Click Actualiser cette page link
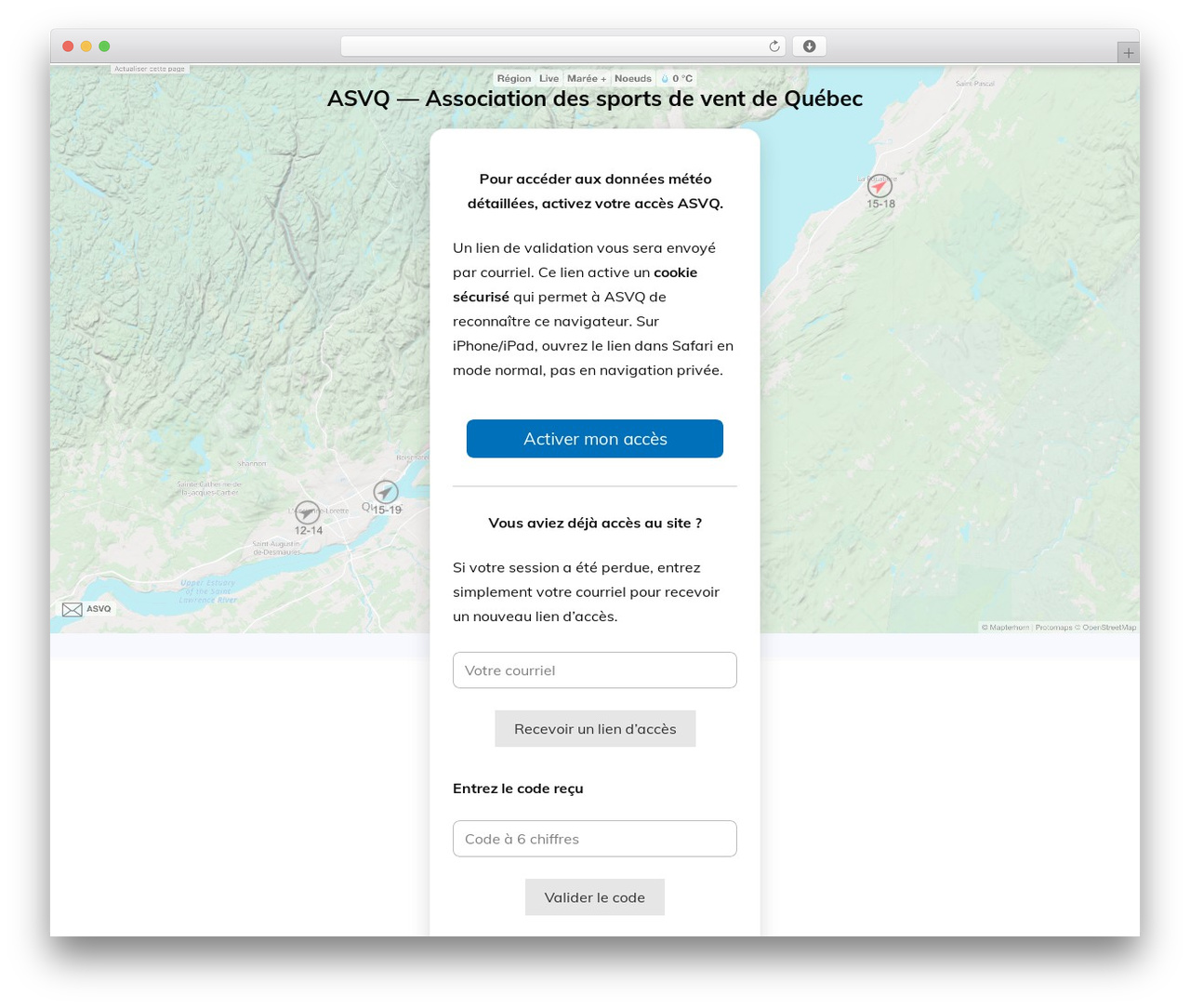Viewport: 1190px width, 1008px height. click(150, 69)
